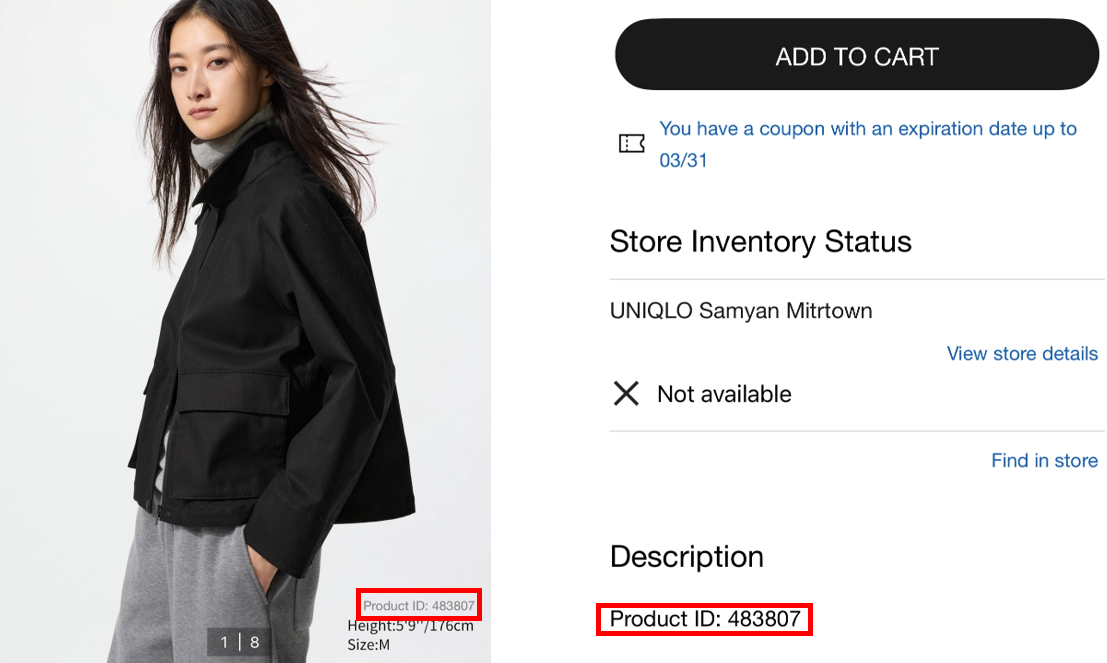Open the View store details link
This screenshot has height=663, width=1107.
1021,354
